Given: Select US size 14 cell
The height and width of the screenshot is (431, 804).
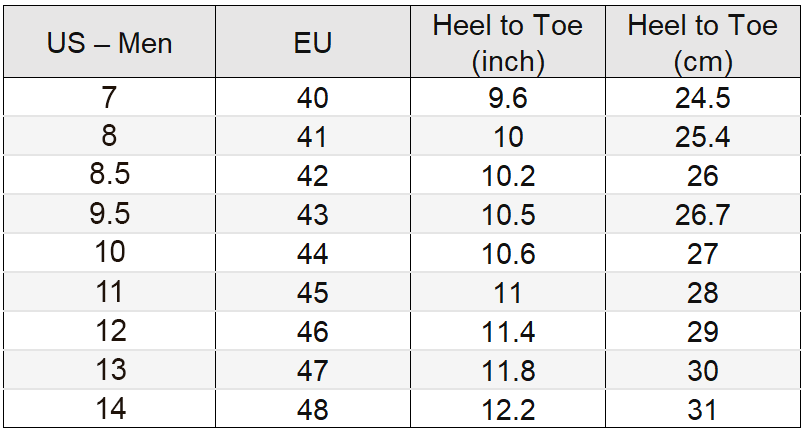Looking at the screenshot, I should [109, 408].
